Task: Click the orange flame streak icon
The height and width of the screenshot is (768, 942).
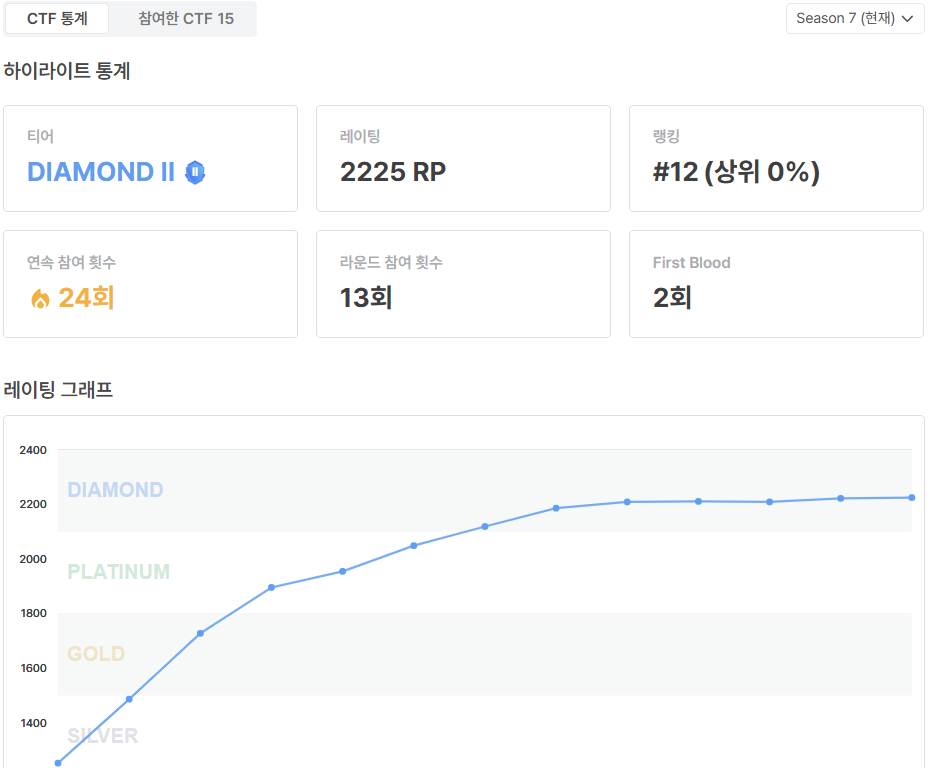Action: click(40, 299)
